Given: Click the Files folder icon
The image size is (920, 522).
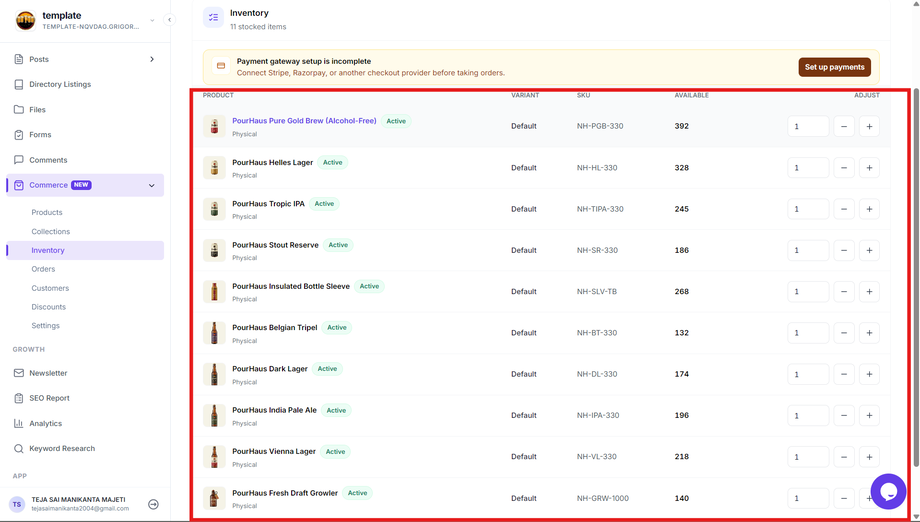Looking at the screenshot, I should click(x=19, y=110).
